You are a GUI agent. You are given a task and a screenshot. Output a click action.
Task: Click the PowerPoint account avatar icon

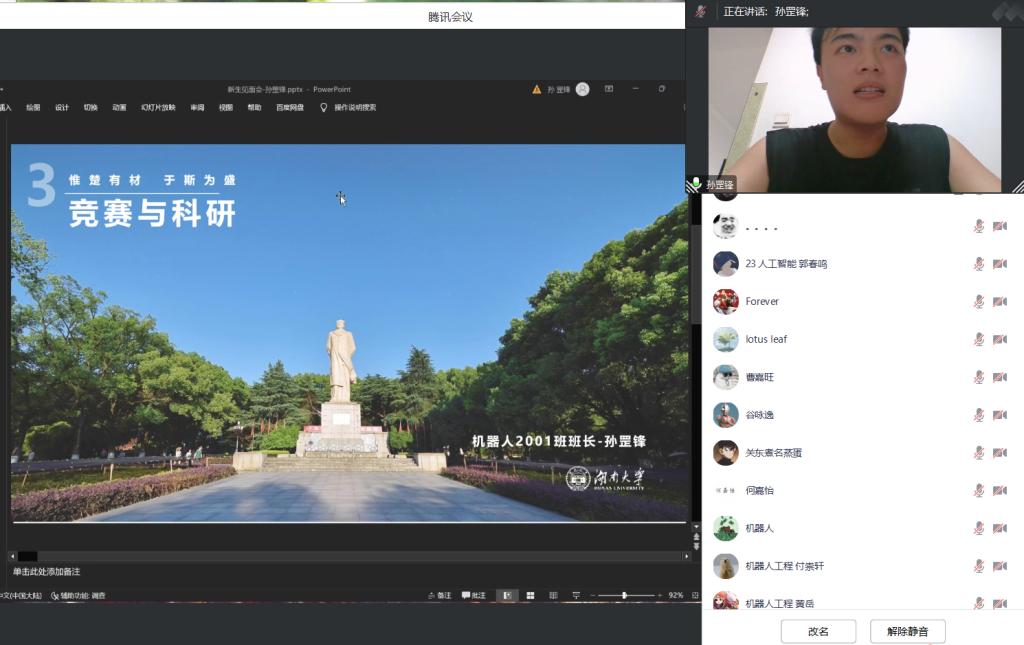582,89
